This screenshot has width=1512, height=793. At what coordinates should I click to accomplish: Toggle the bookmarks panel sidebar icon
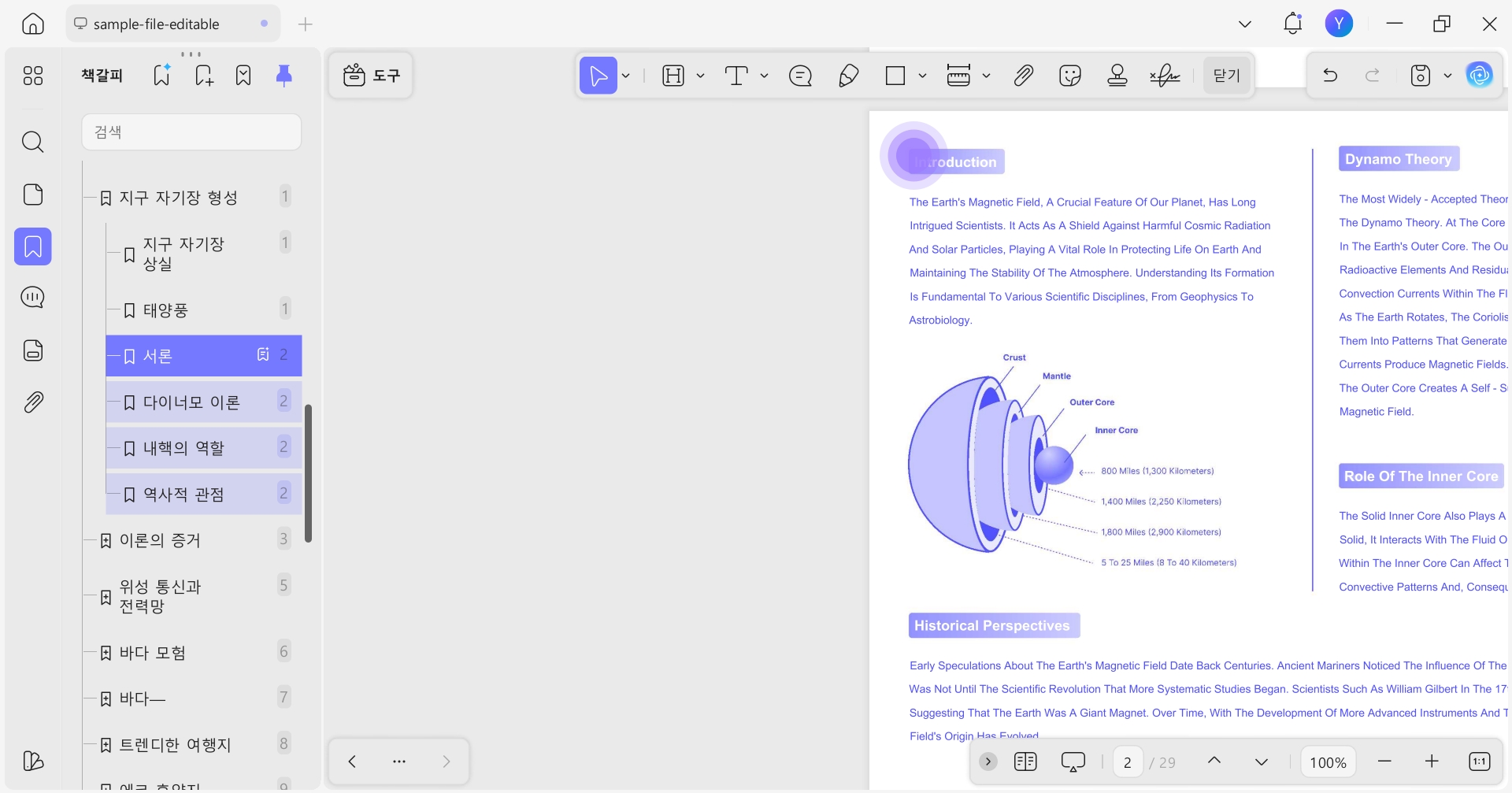point(33,246)
